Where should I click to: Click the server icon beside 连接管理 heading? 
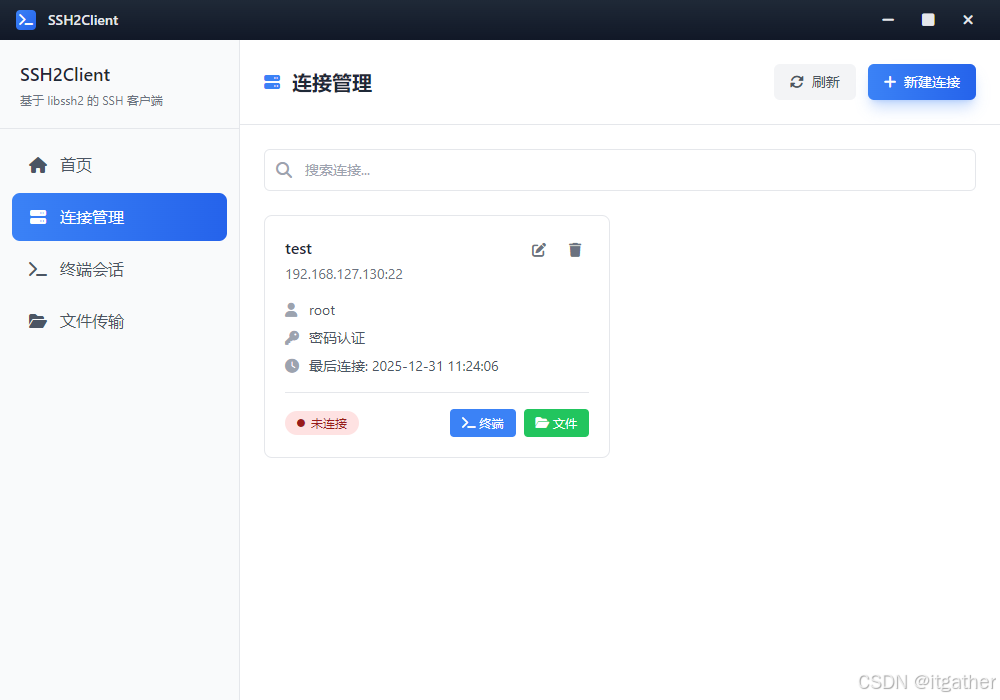coord(272,82)
